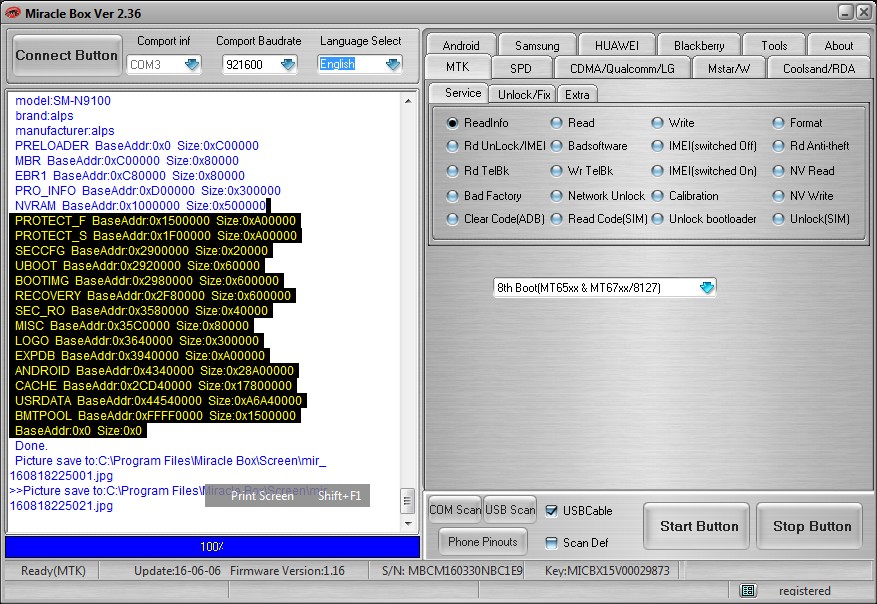
Task: Open the Mstar/W tab
Action: [729, 68]
